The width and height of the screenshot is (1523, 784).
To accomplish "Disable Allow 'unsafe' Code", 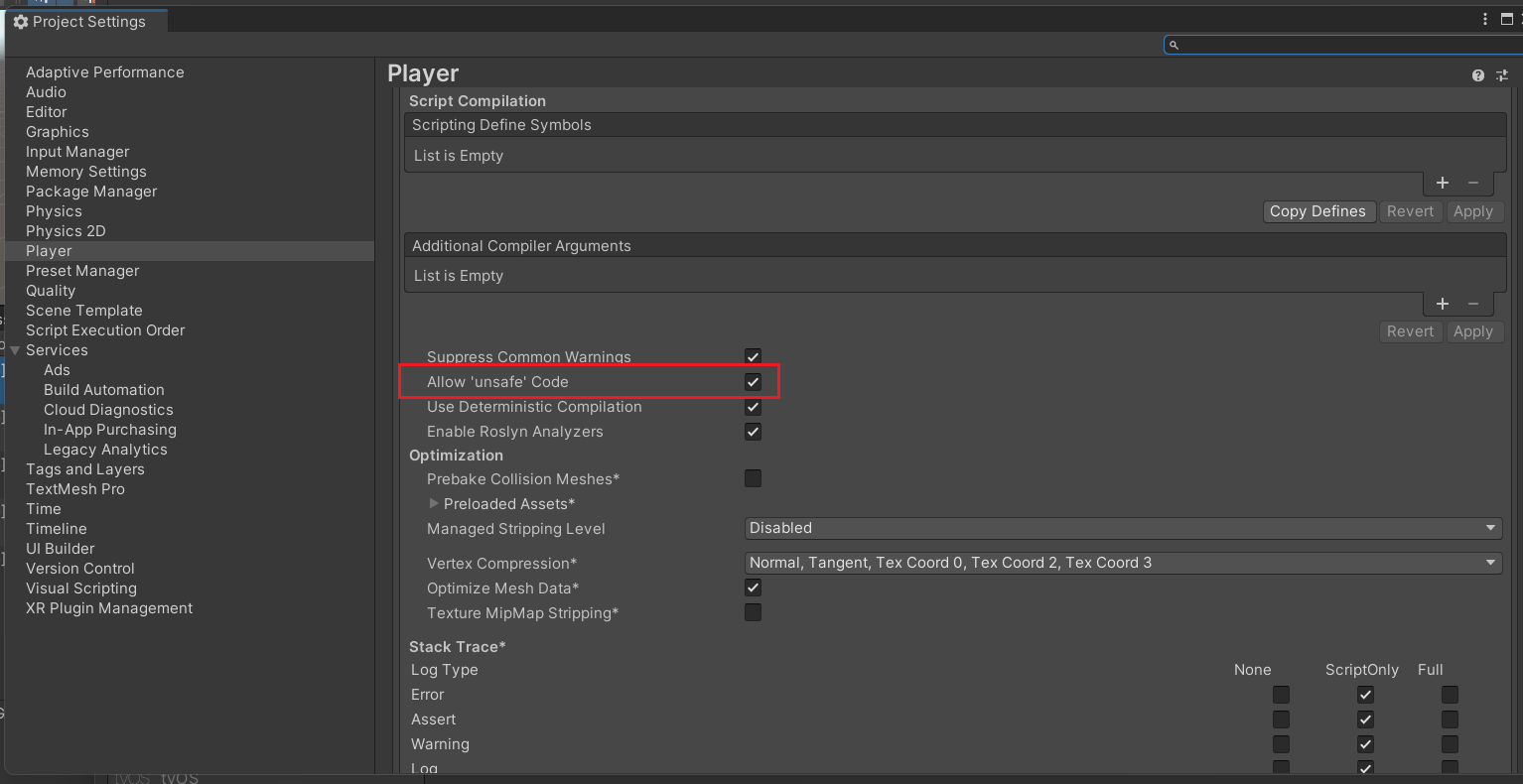I will pyautogui.click(x=753, y=381).
